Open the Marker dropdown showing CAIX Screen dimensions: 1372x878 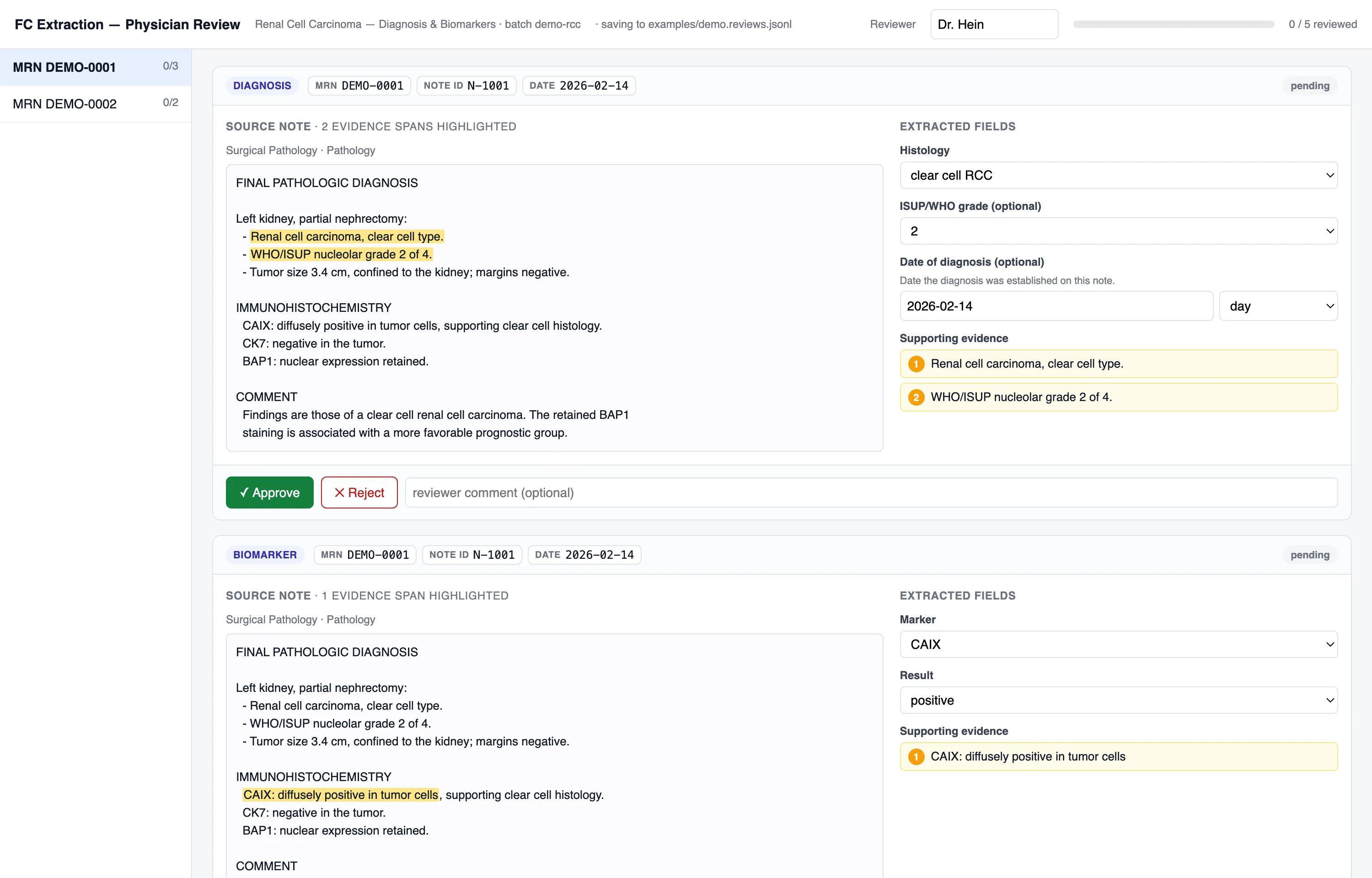coord(1118,644)
